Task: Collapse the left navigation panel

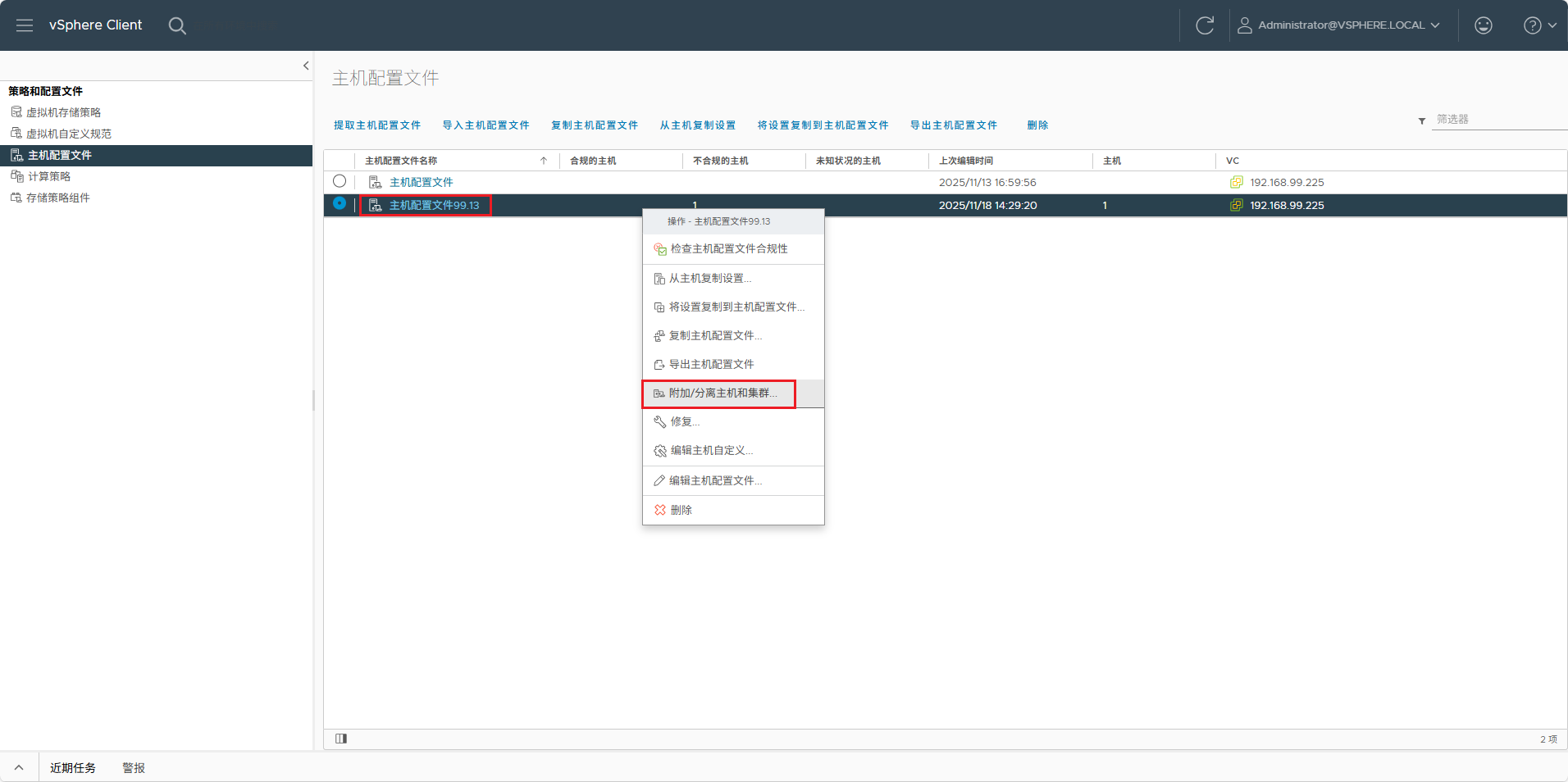Action: (x=306, y=66)
